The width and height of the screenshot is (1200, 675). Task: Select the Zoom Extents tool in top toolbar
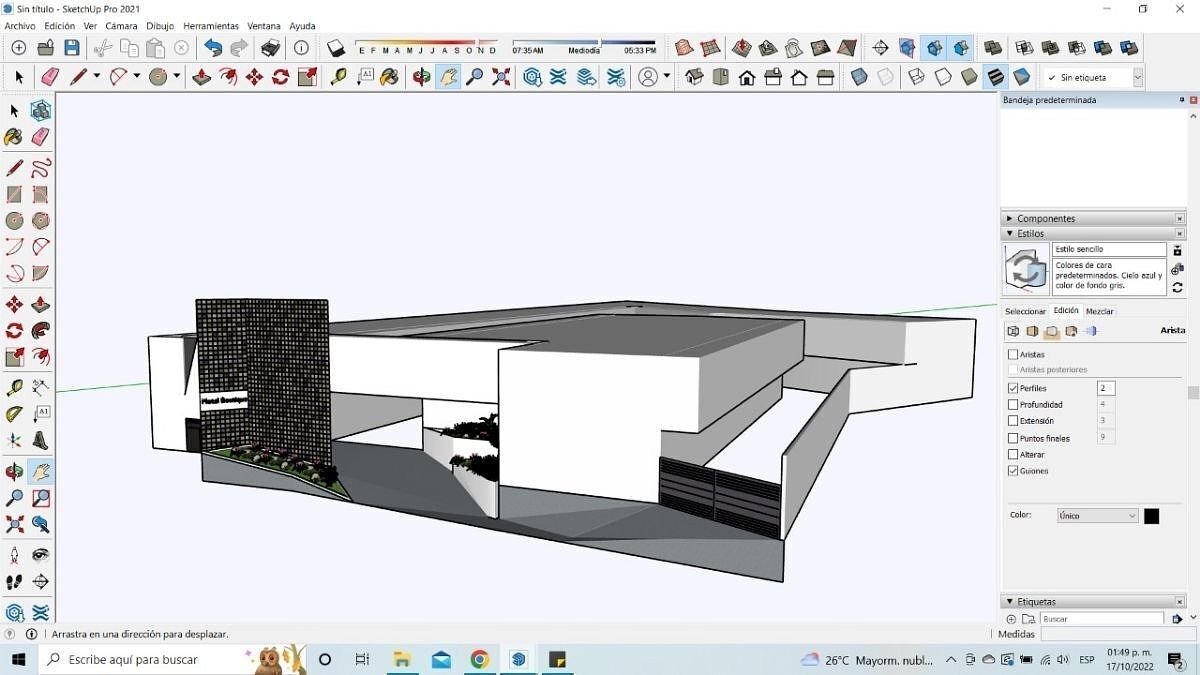(x=501, y=77)
